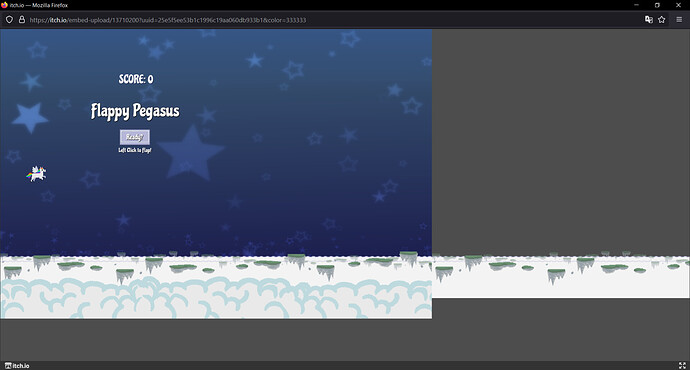This screenshot has height=370, width=690.
Task: Open tracking protection shield panel
Action: (9, 20)
